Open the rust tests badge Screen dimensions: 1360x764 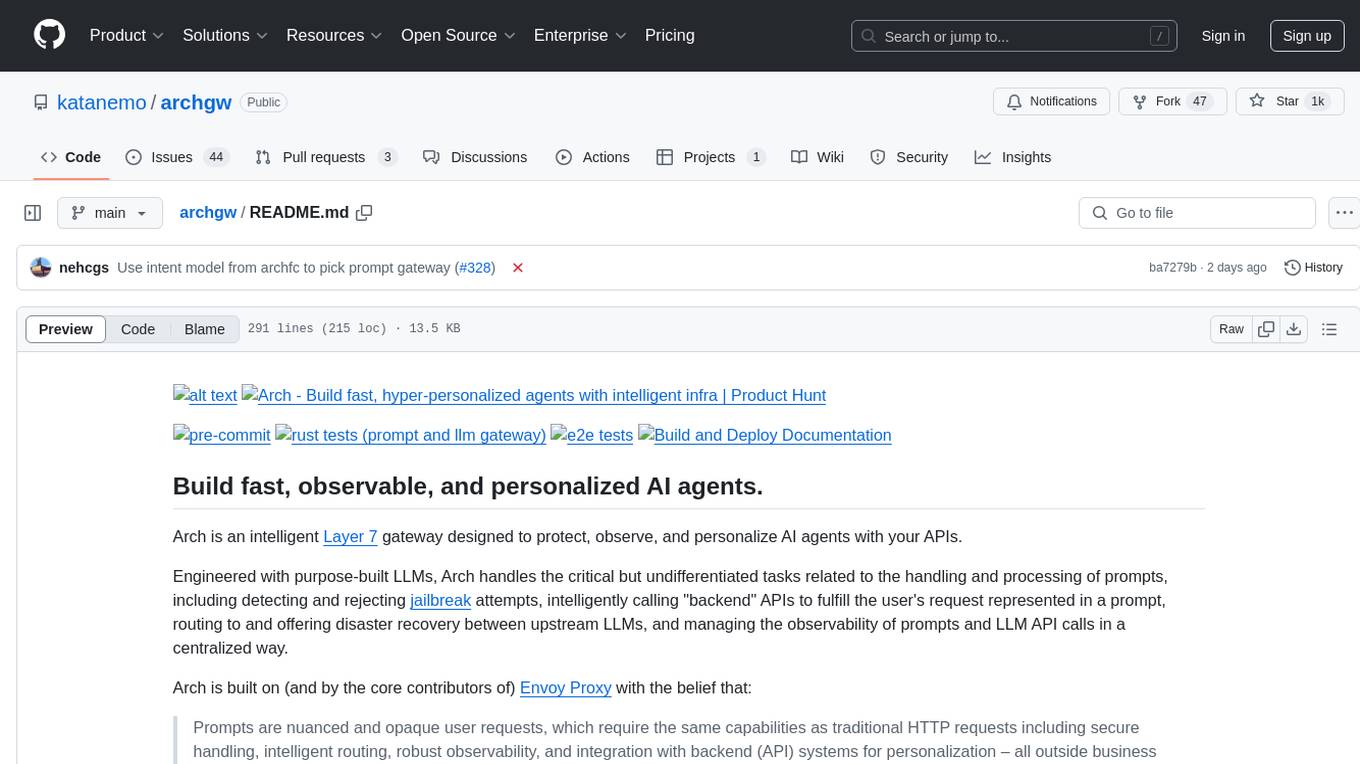pos(411,435)
